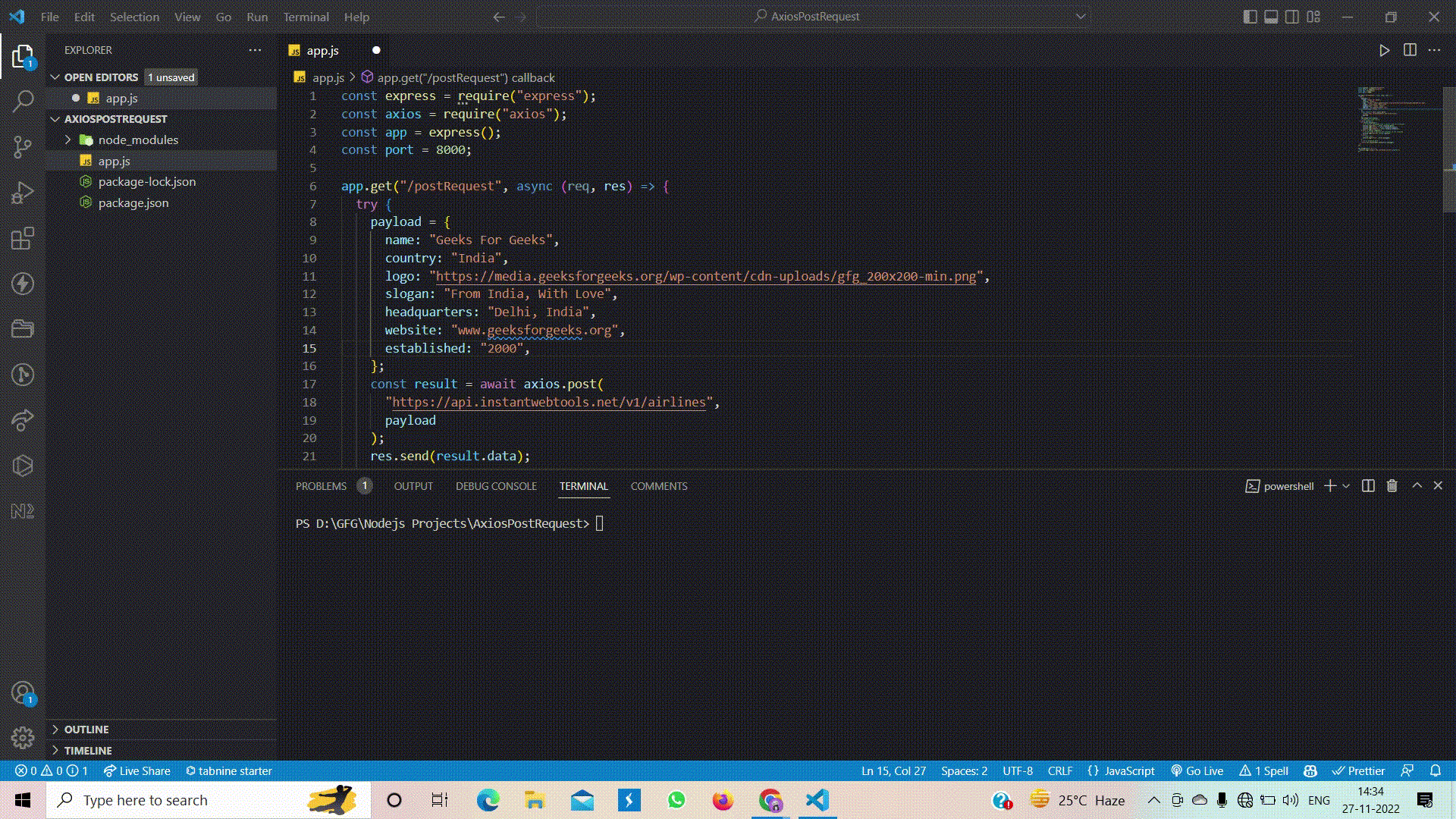The height and width of the screenshot is (819, 1456).
Task: Close the terminal panel
Action: click(x=1438, y=486)
